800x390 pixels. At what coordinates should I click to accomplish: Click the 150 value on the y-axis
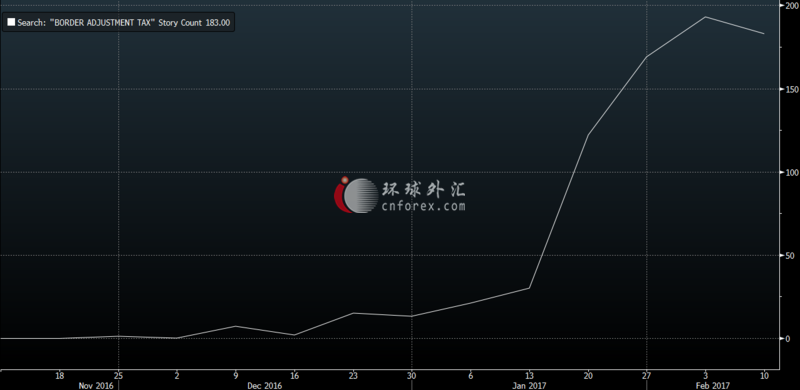coord(791,89)
